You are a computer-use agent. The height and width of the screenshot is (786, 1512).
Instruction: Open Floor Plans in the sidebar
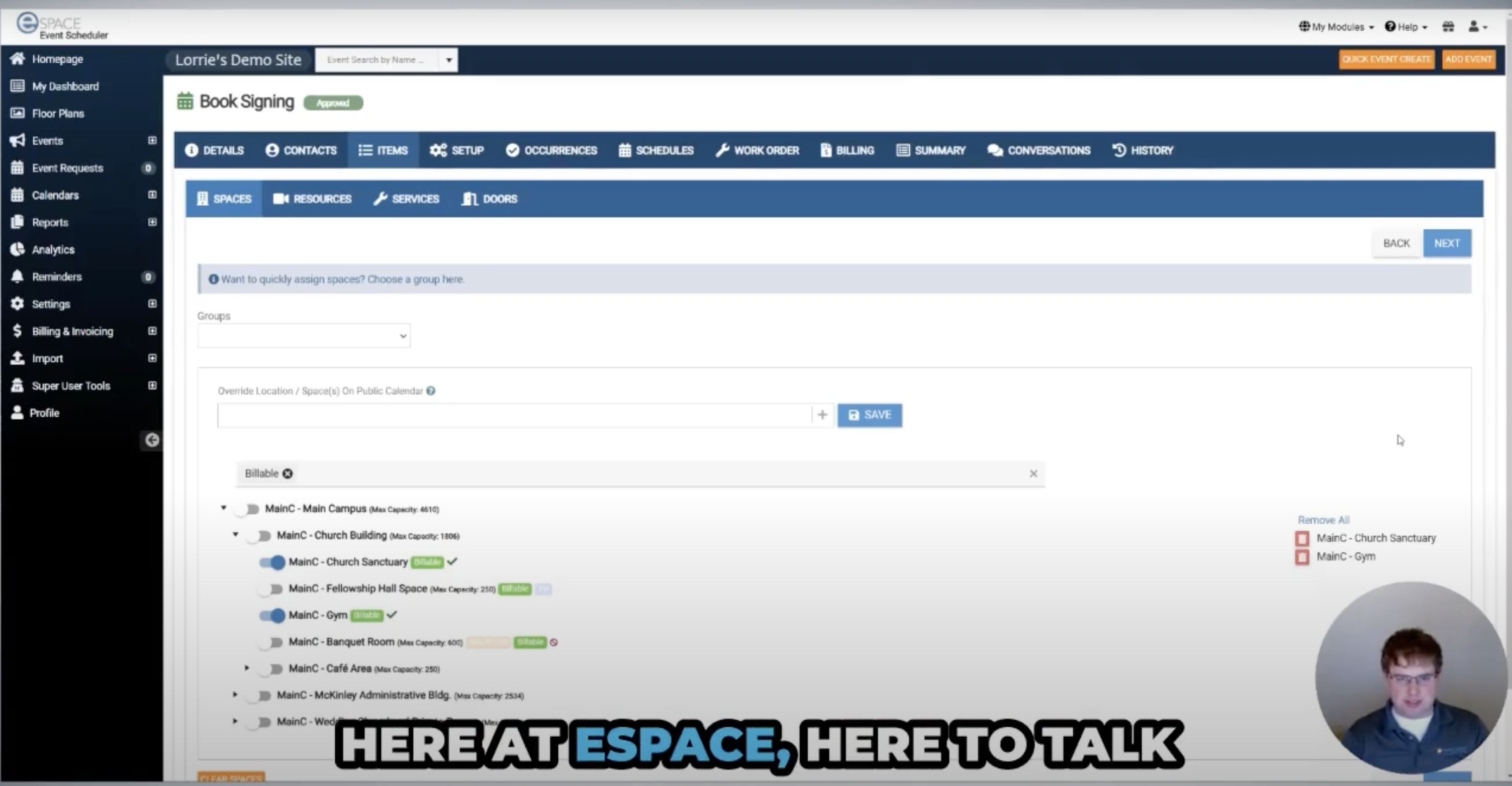(x=57, y=113)
